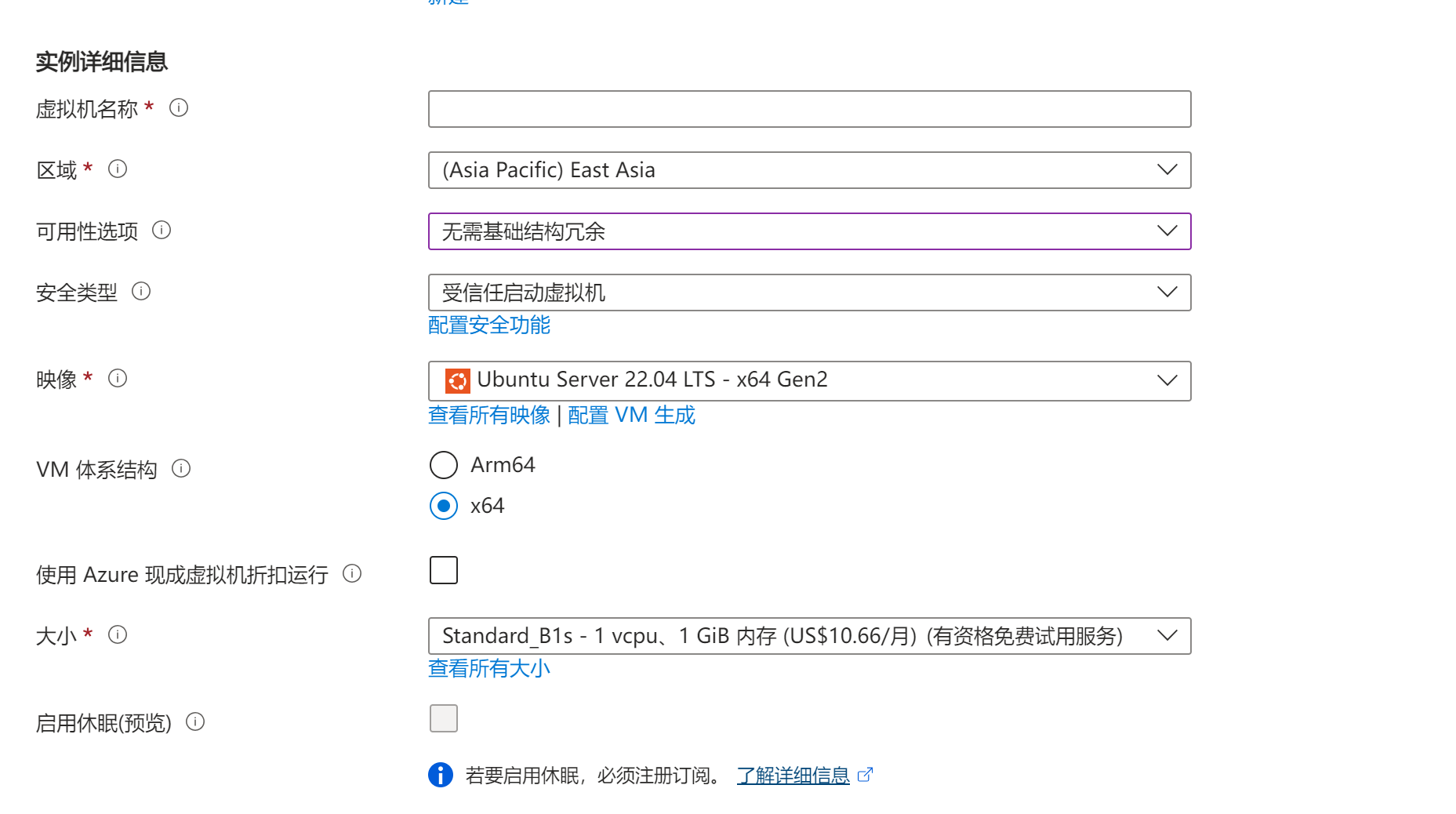Click the 配置 VM 生成 link

[x=631, y=415]
